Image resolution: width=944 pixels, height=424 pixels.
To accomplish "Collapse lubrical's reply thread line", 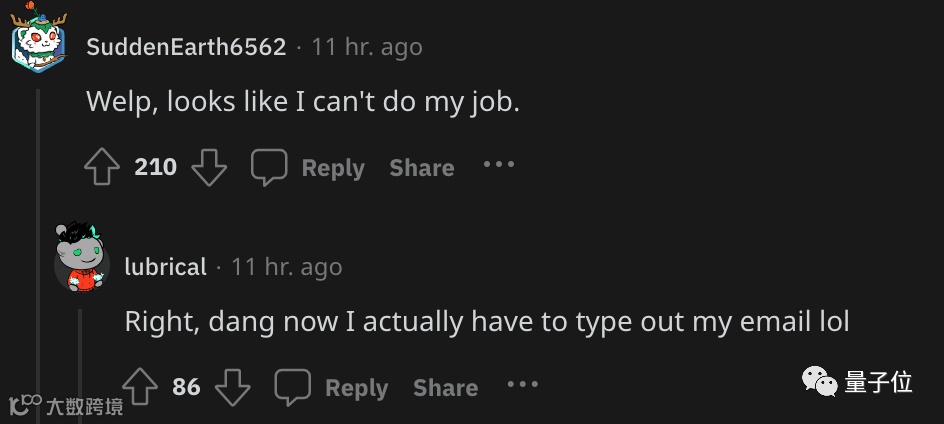I will (x=81, y=360).
